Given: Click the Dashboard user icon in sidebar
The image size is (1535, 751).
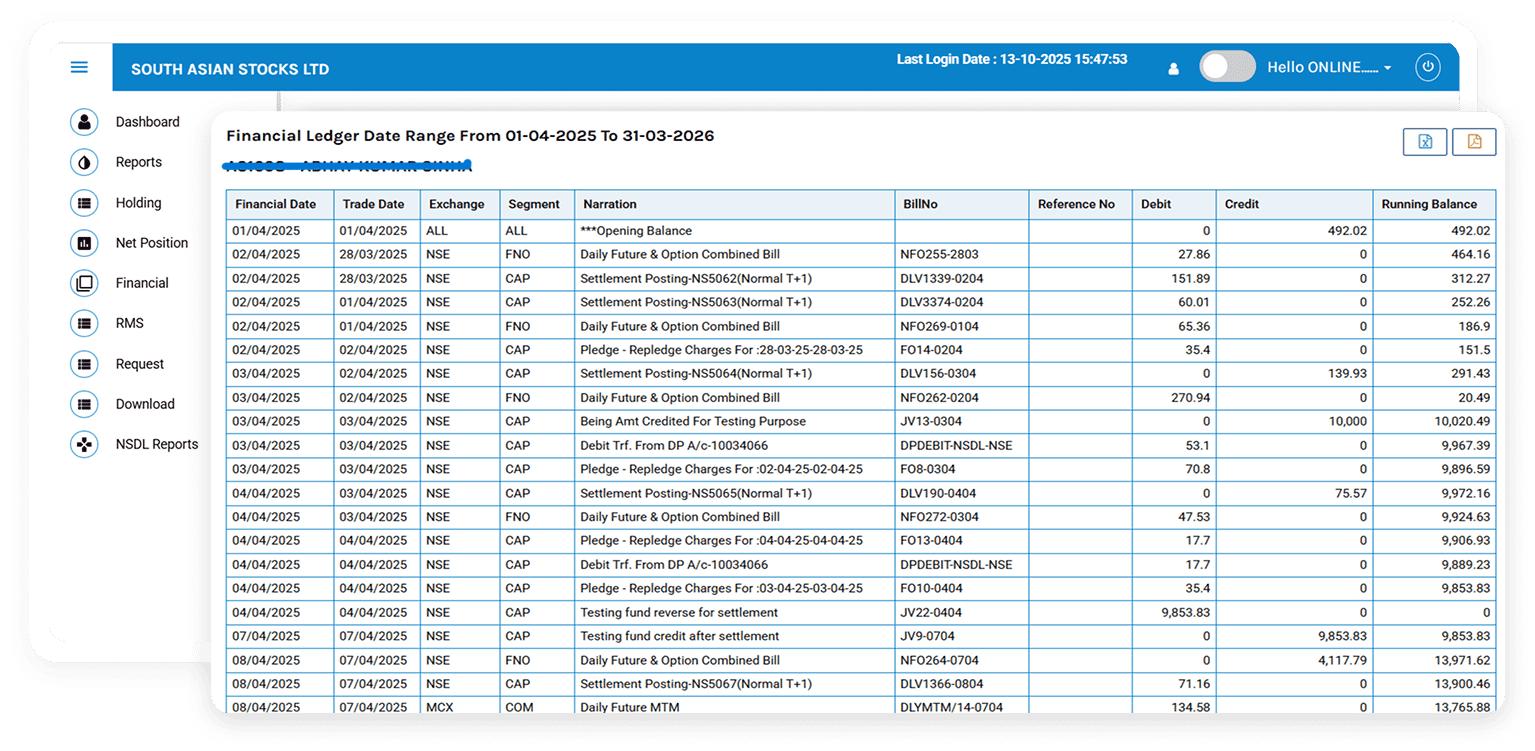Looking at the screenshot, I should (84, 122).
